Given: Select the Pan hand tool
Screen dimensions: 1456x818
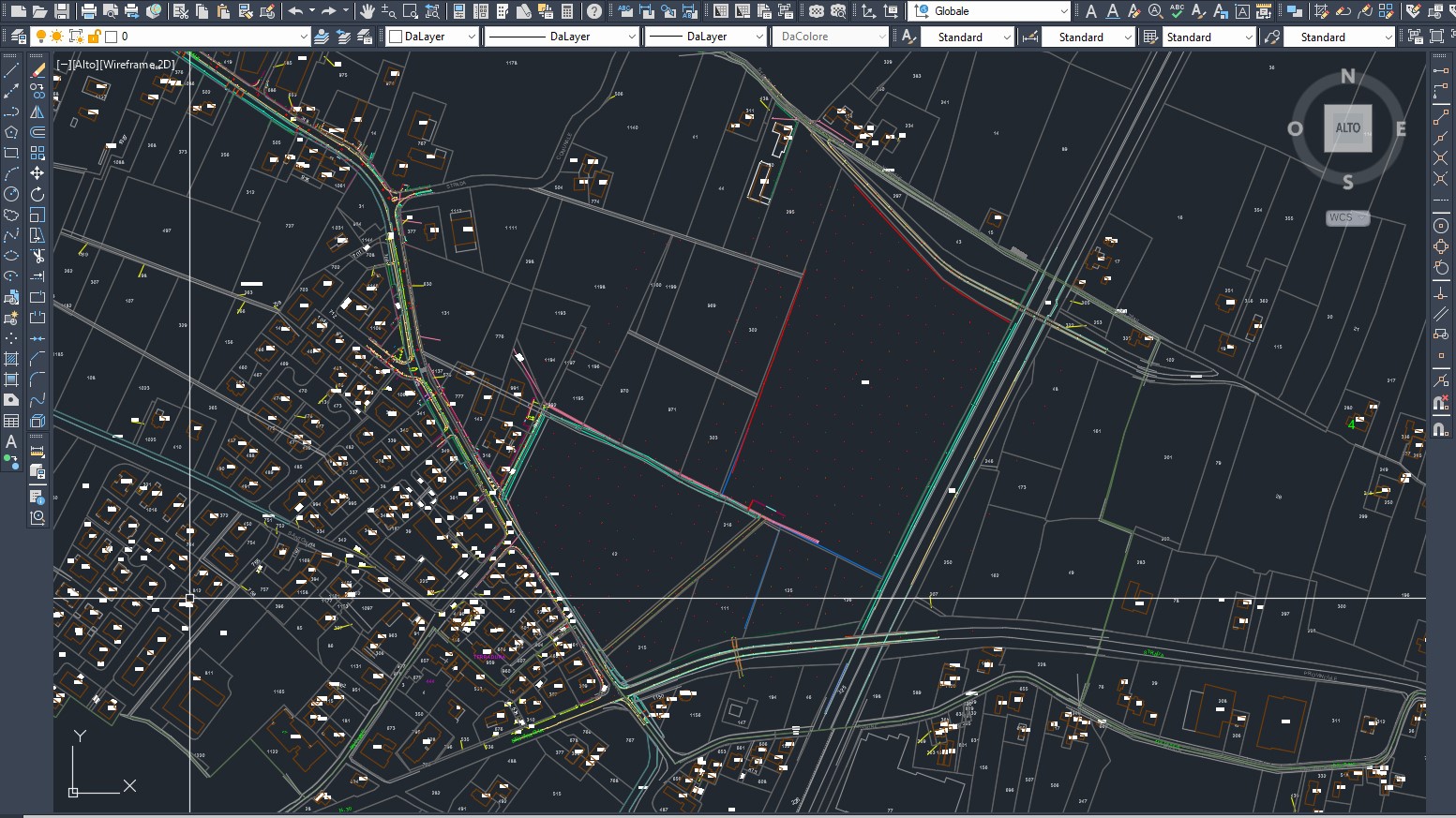Looking at the screenshot, I should [367, 11].
